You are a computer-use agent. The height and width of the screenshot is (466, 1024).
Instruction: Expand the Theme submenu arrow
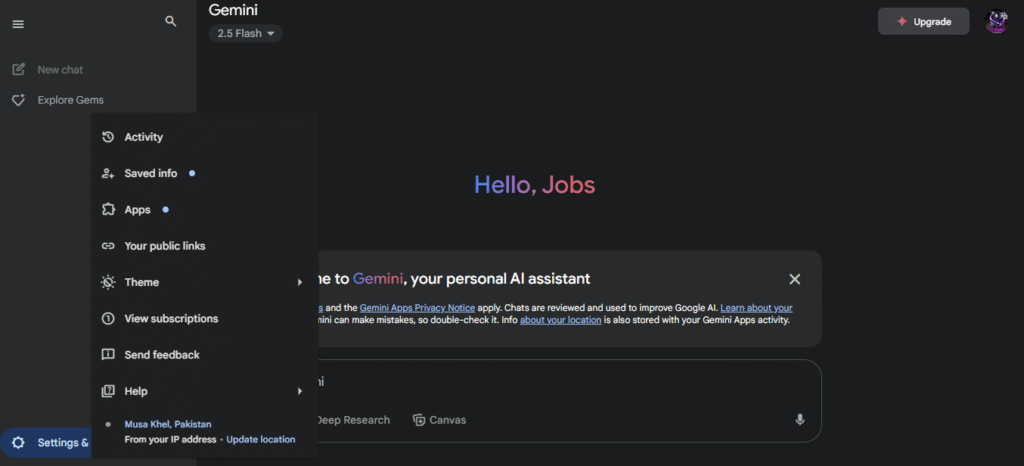click(x=300, y=283)
